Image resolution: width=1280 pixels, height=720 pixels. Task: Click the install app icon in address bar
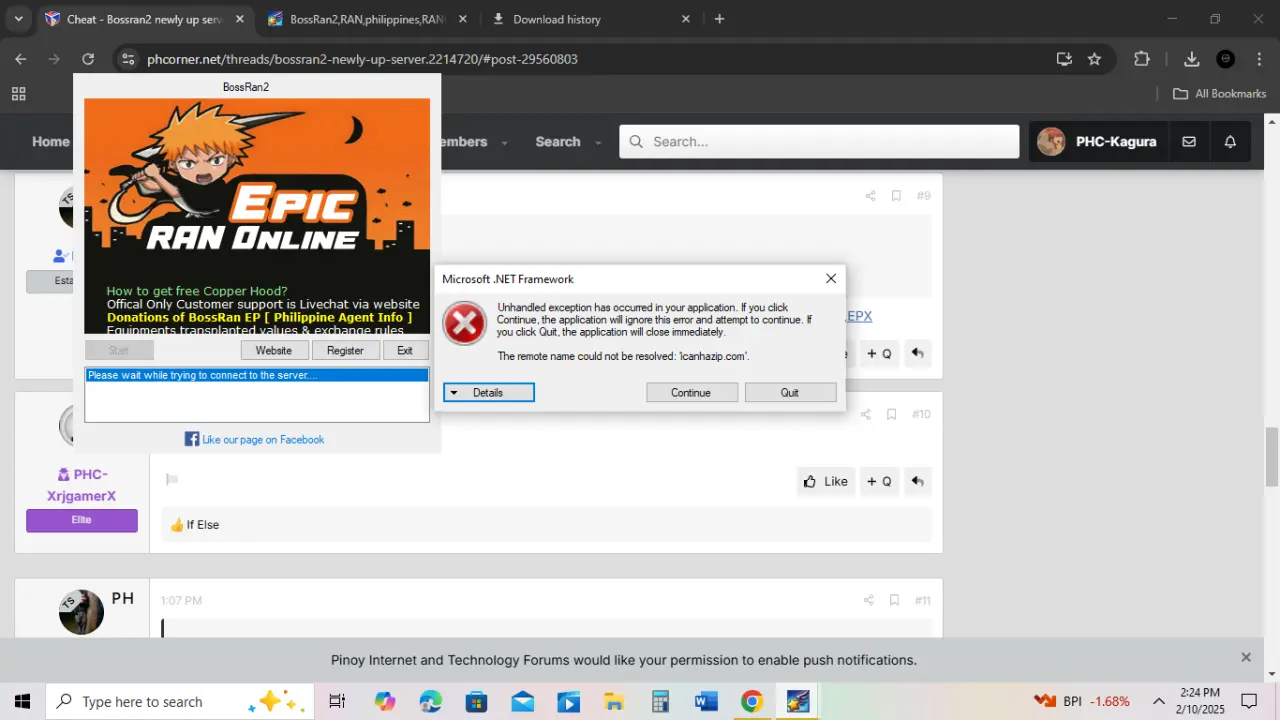click(1064, 59)
